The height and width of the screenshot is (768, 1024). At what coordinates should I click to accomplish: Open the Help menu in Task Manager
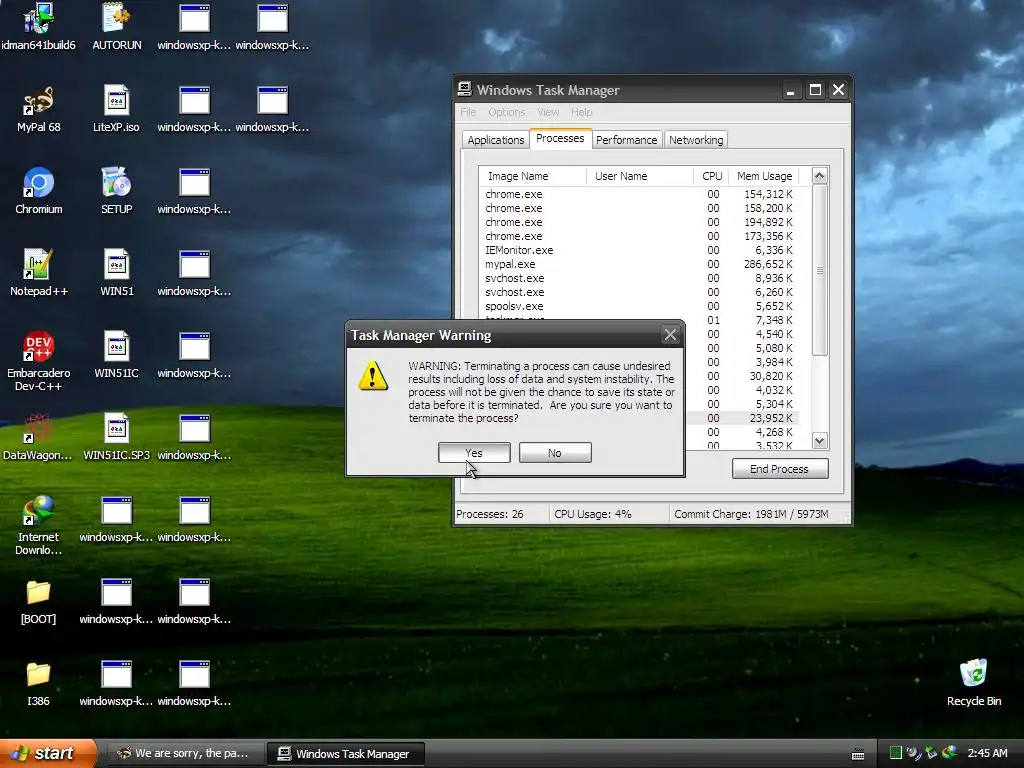tap(581, 112)
